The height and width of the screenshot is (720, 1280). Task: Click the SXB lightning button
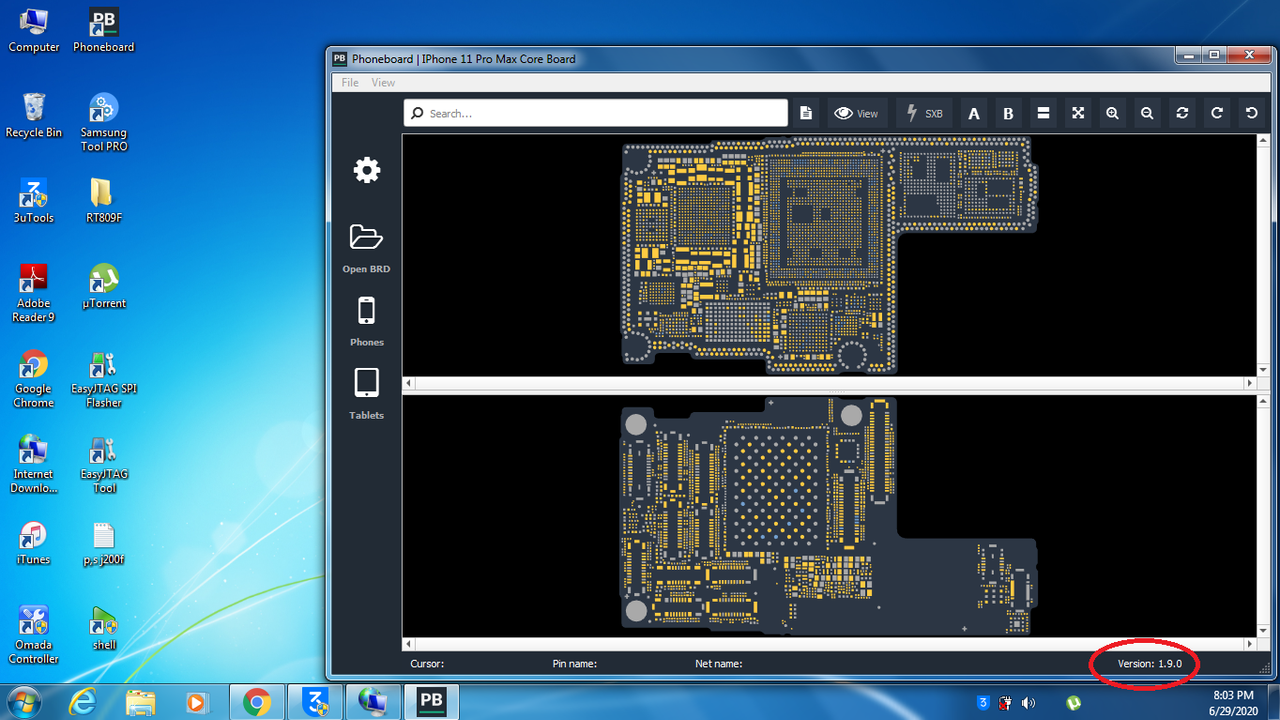924,113
